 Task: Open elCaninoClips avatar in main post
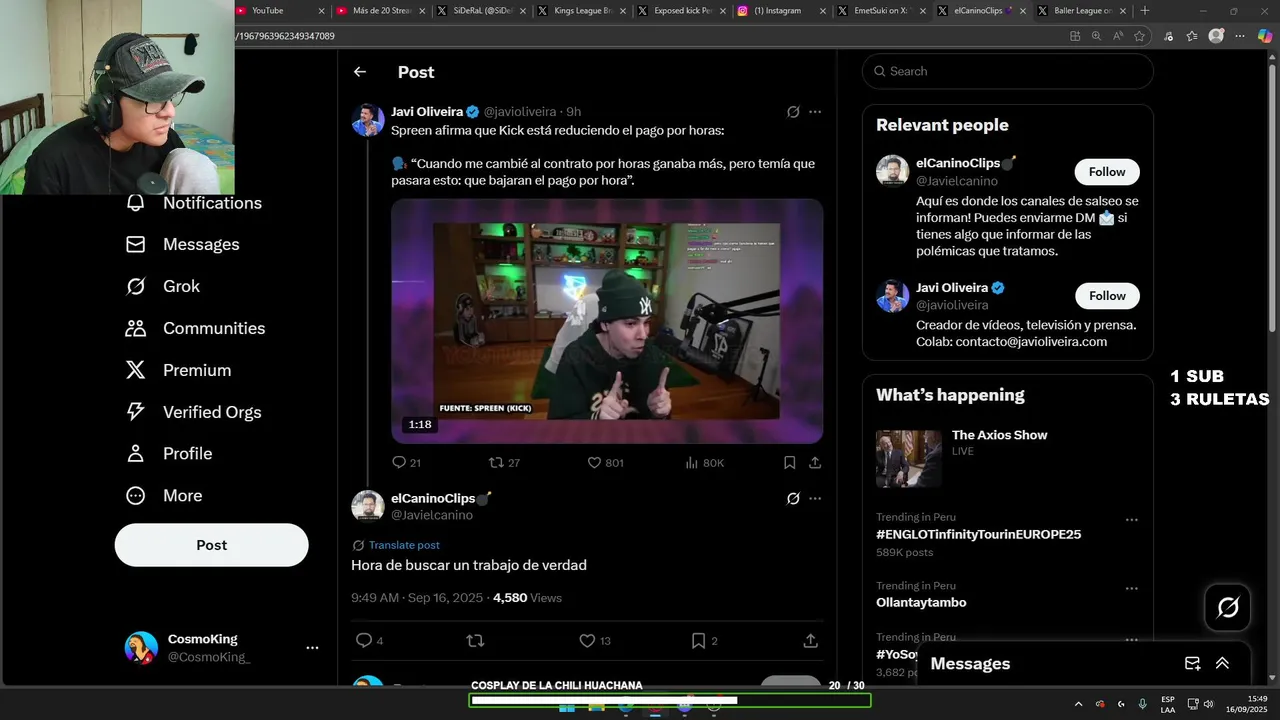coord(368,506)
